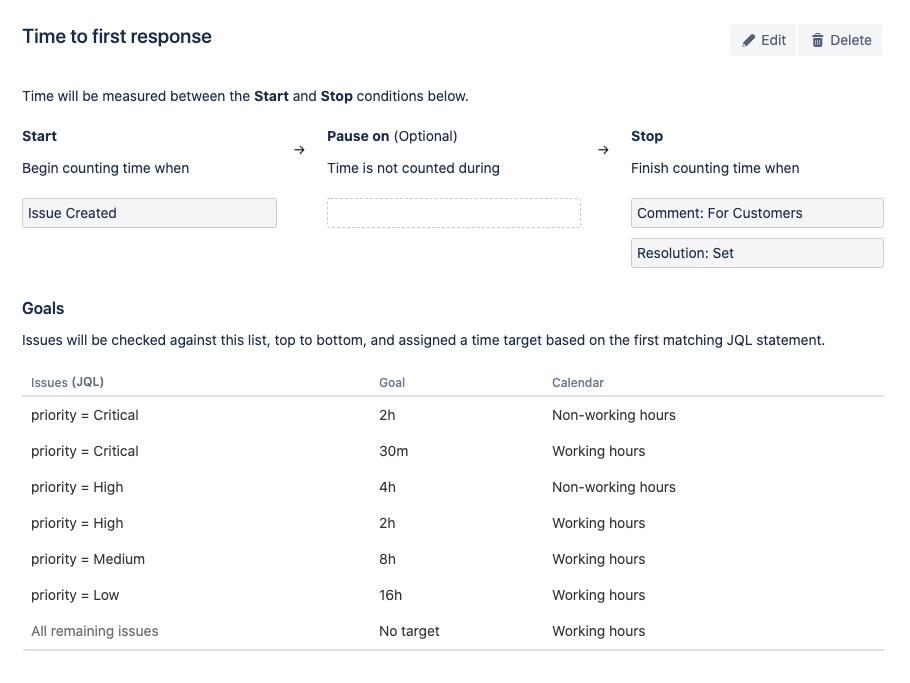Click the 4h goal for High priority
Screen dimensions: 910x683
387,487
